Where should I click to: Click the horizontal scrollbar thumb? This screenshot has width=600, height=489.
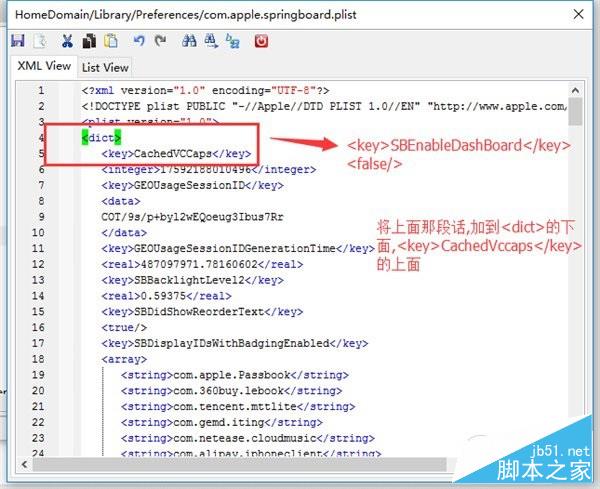[x=239, y=465]
